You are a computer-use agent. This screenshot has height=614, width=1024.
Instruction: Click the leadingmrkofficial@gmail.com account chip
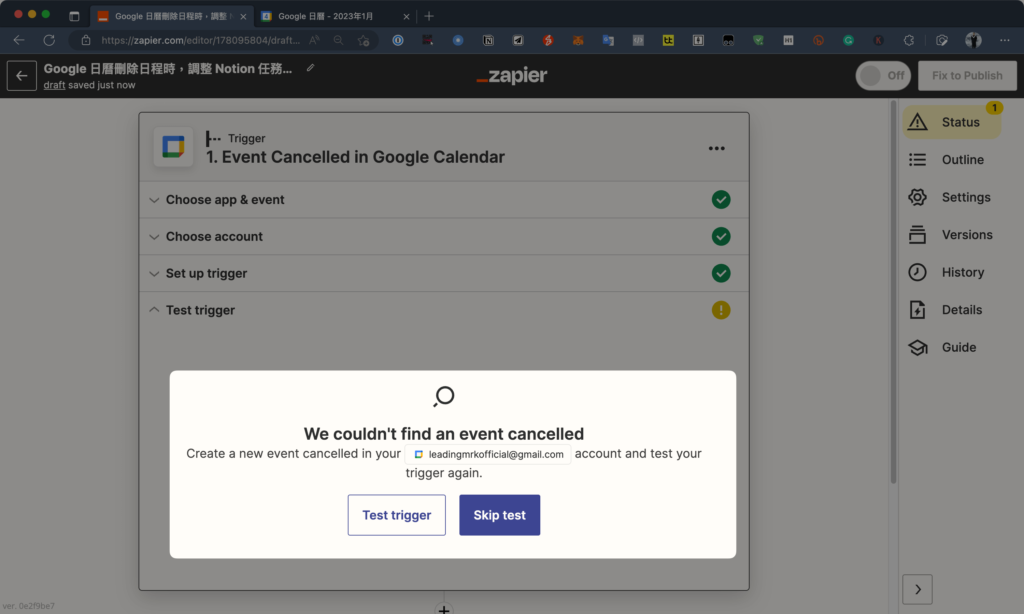[488, 454]
